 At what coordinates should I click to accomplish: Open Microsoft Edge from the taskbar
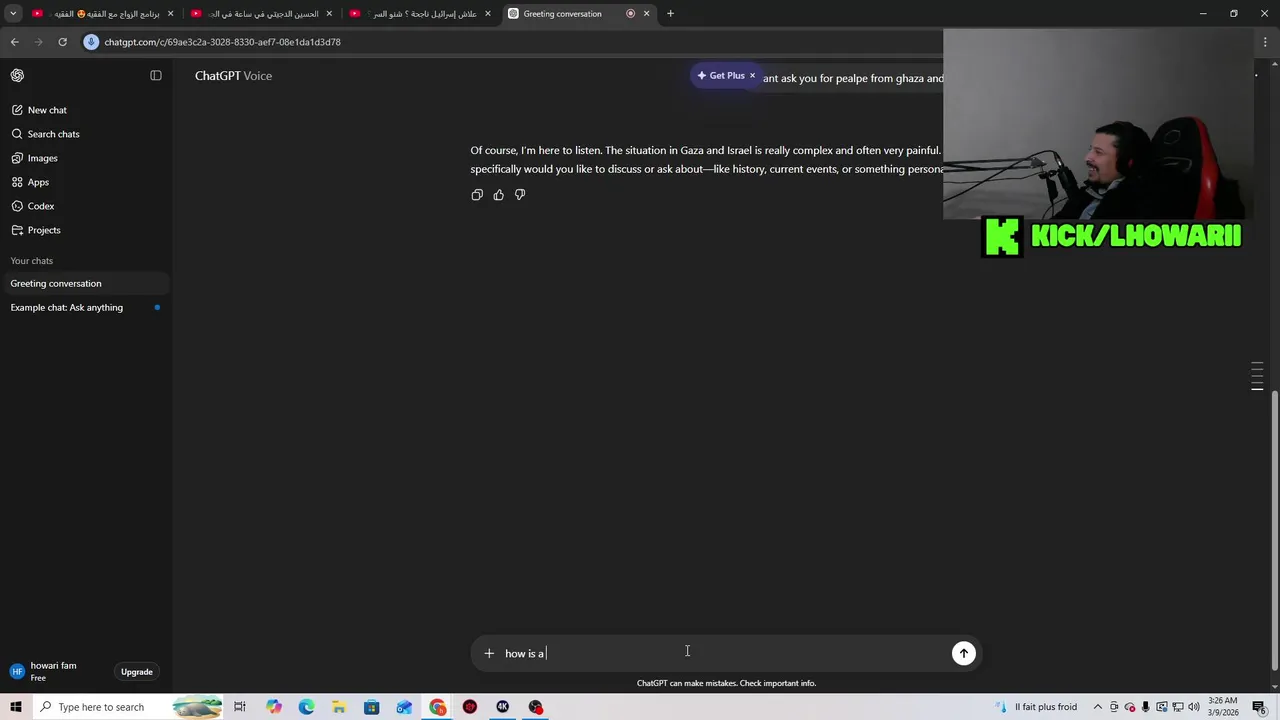tap(306, 707)
